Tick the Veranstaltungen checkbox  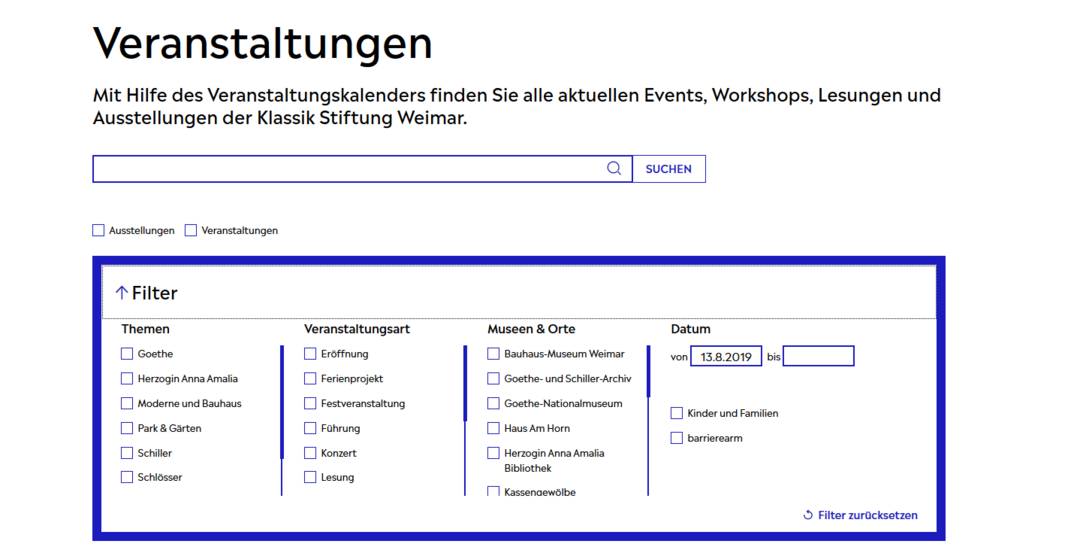click(x=191, y=230)
